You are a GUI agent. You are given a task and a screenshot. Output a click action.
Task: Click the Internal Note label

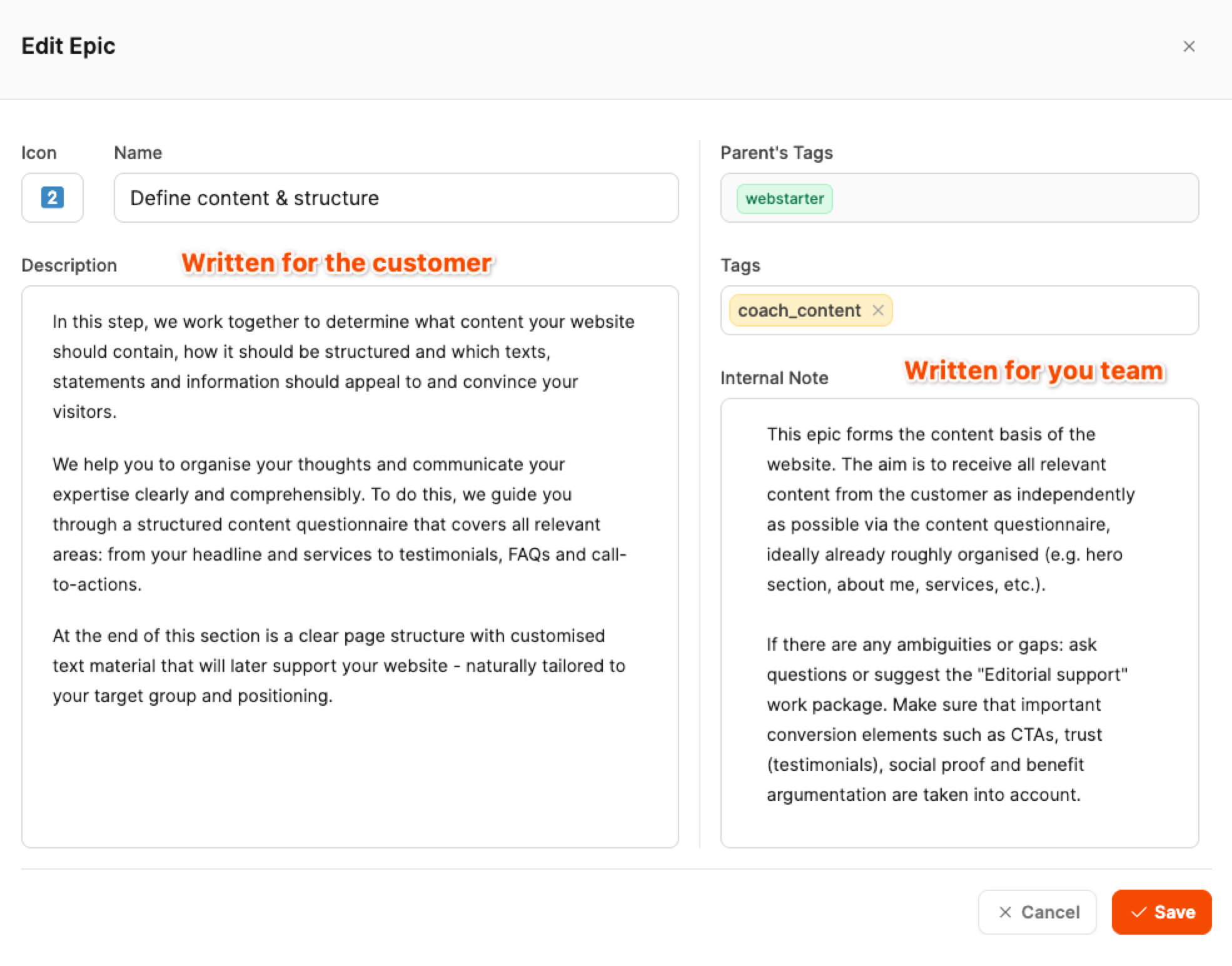774,378
